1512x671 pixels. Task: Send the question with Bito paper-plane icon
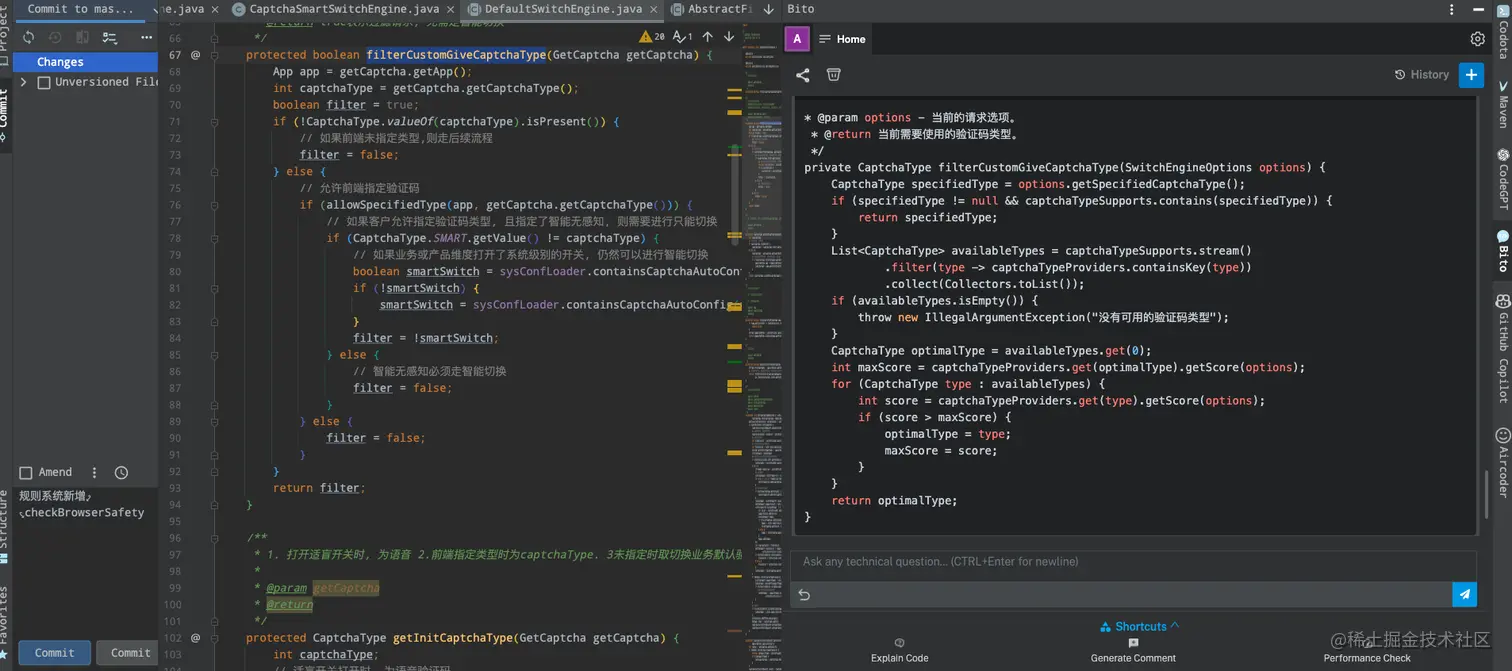coord(1464,594)
